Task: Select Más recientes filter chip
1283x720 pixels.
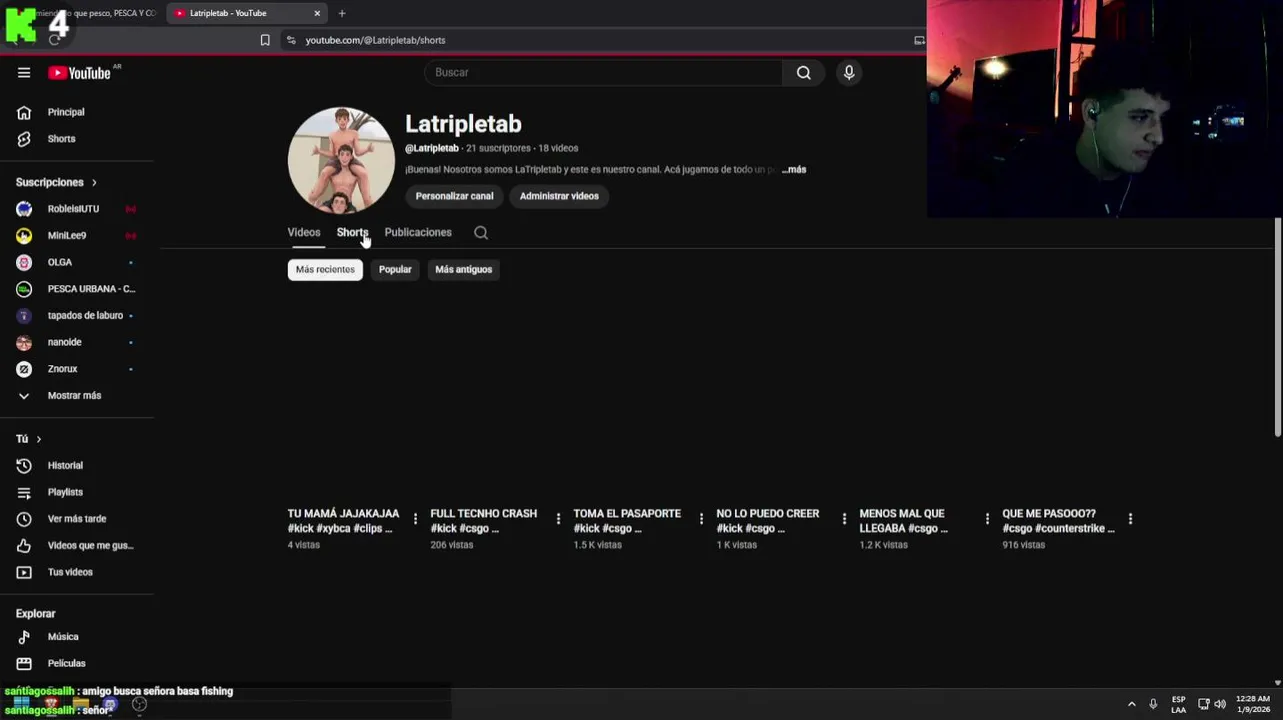Action: click(325, 269)
